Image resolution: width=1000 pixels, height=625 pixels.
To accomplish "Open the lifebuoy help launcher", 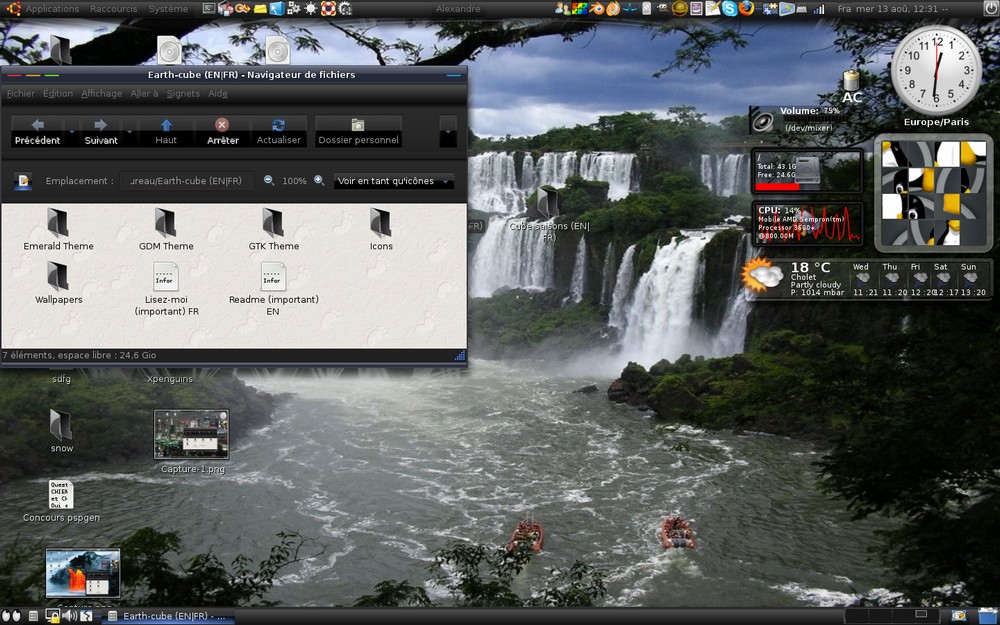I will point(328,8).
